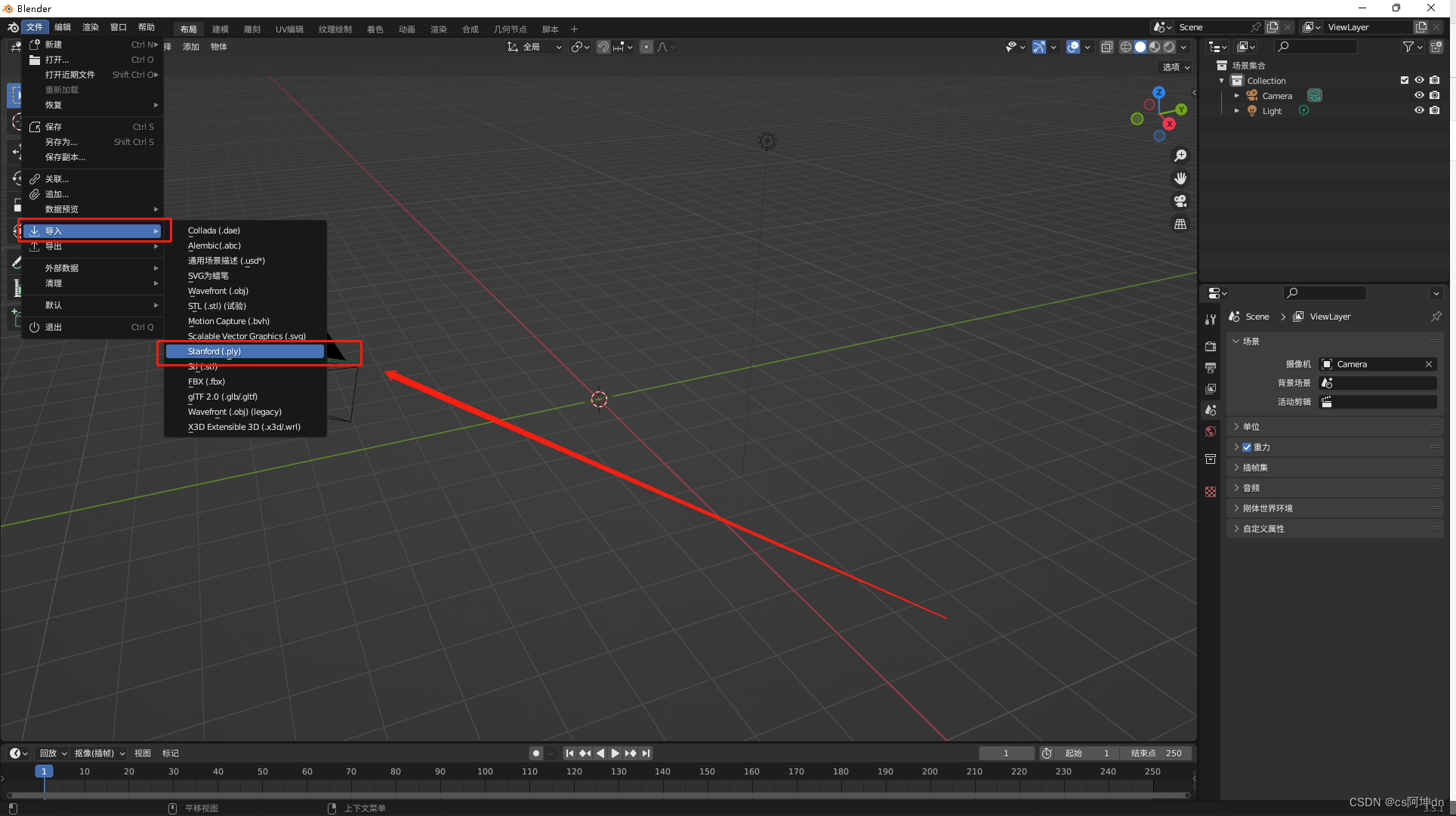
Task: Open the Texture properties checker icon
Action: [x=1211, y=492]
